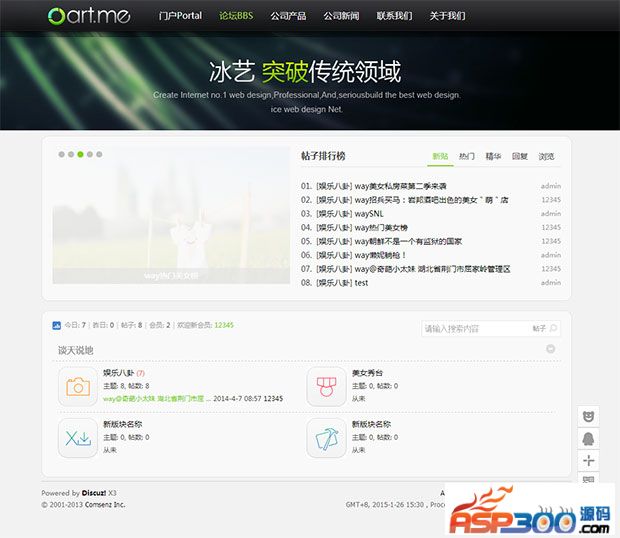The image size is (620, 538).
Task: Open post 06 way萌呢萌啦
Action: (380, 255)
